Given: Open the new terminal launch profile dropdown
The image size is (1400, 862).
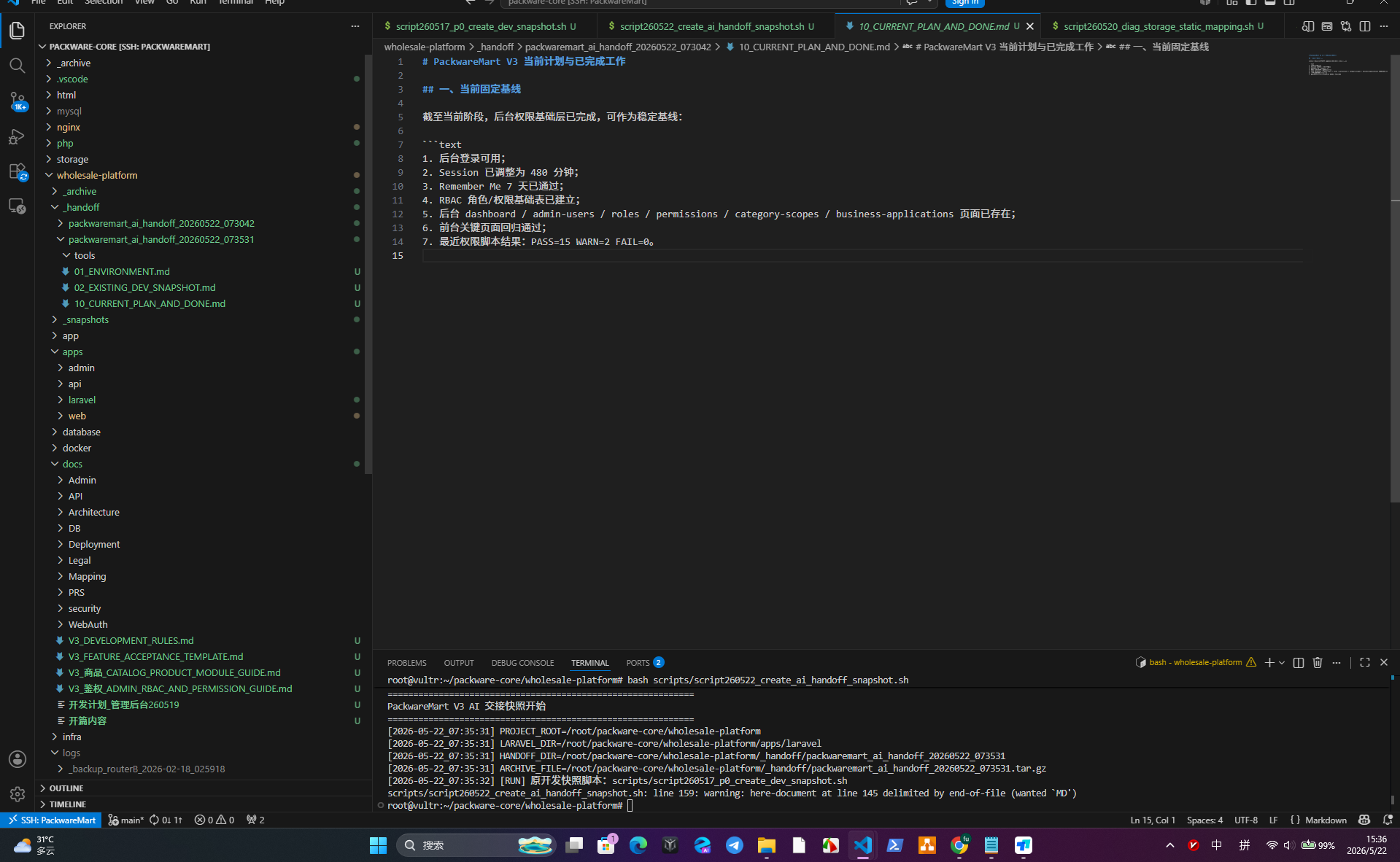Looking at the screenshot, I should pyautogui.click(x=1282, y=662).
